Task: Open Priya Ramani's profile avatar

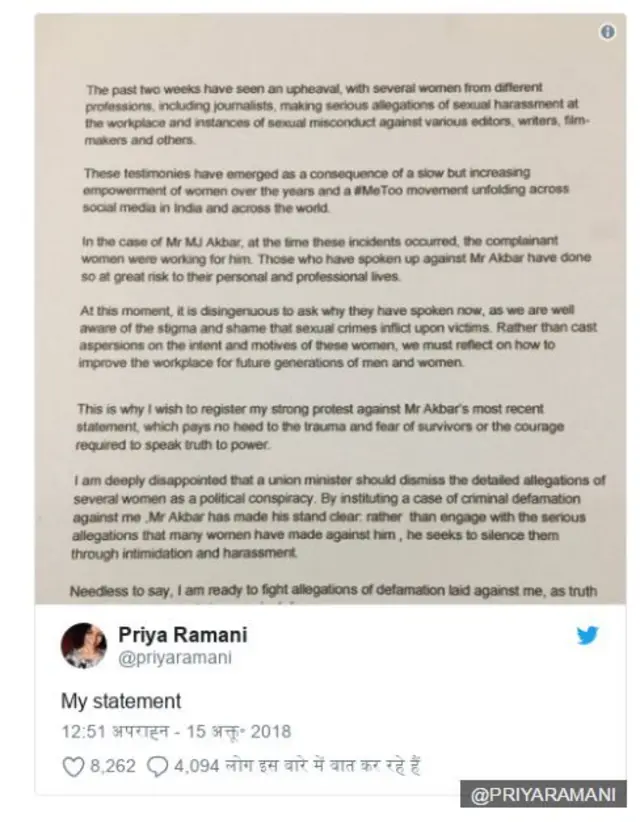Action: [x=83, y=646]
